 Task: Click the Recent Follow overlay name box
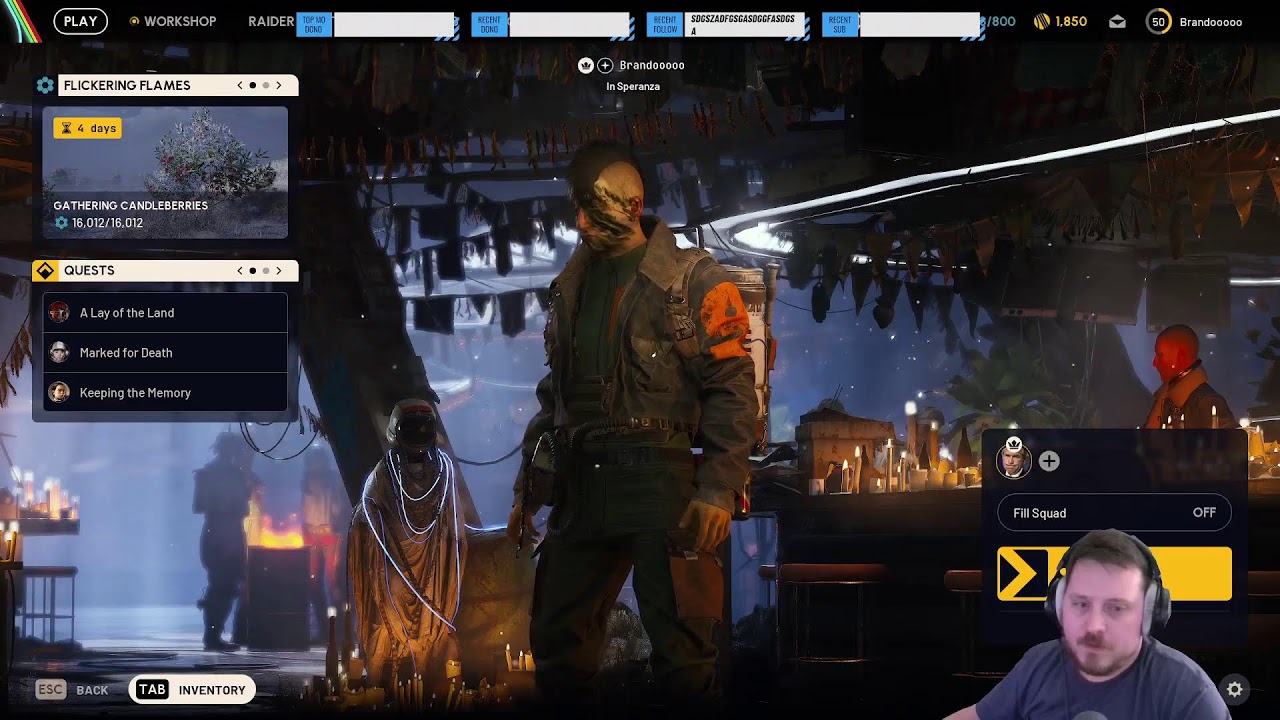tap(743, 25)
